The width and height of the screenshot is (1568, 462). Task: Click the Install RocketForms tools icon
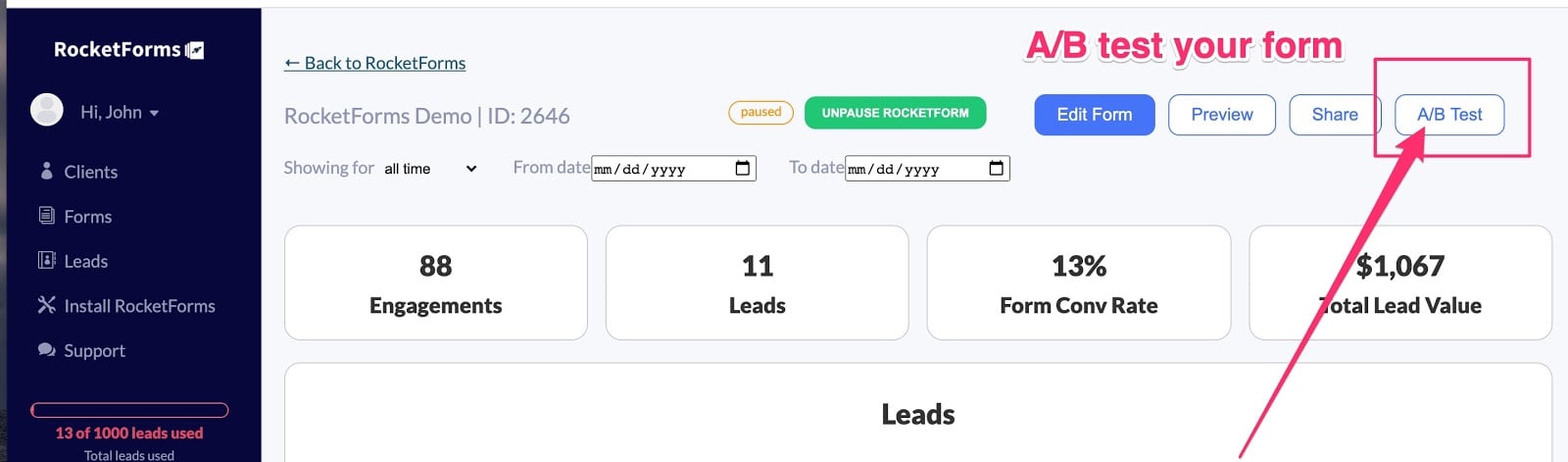click(x=46, y=305)
